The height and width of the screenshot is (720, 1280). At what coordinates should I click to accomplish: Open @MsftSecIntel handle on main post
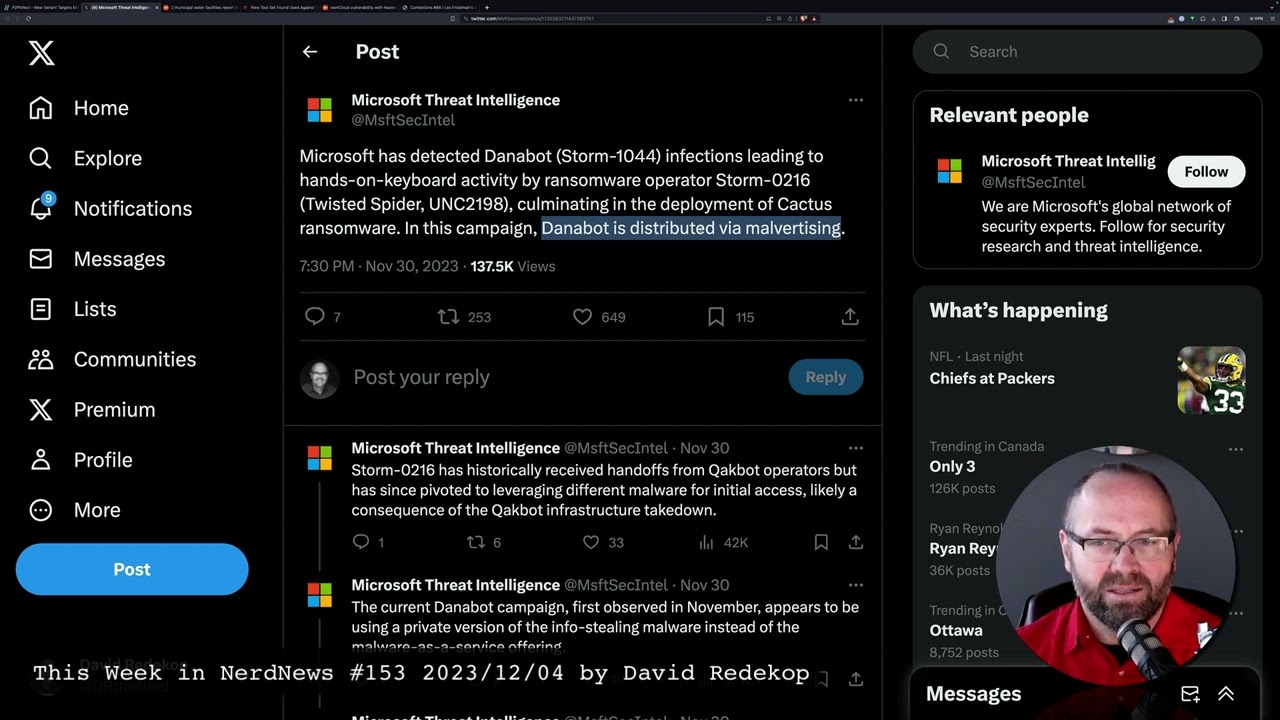(x=403, y=120)
